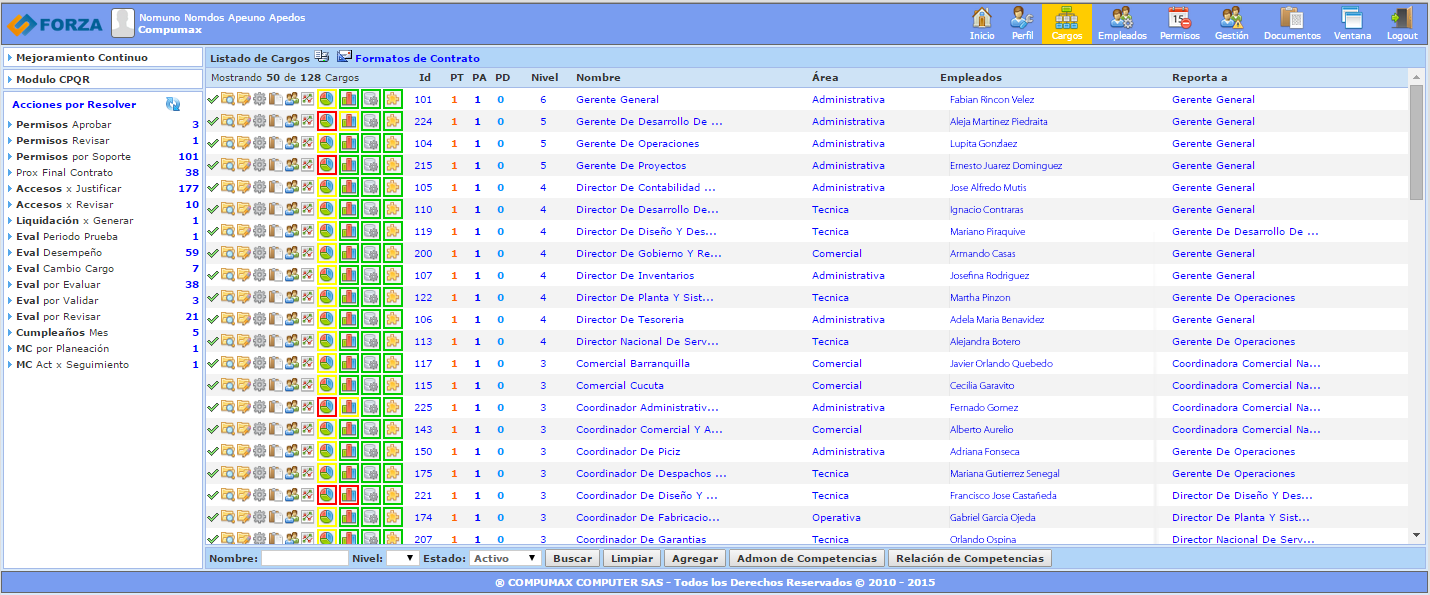Image resolution: width=1430 pixels, height=595 pixels.
Task: Open the Ventana menu
Action: pos(1352,24)
